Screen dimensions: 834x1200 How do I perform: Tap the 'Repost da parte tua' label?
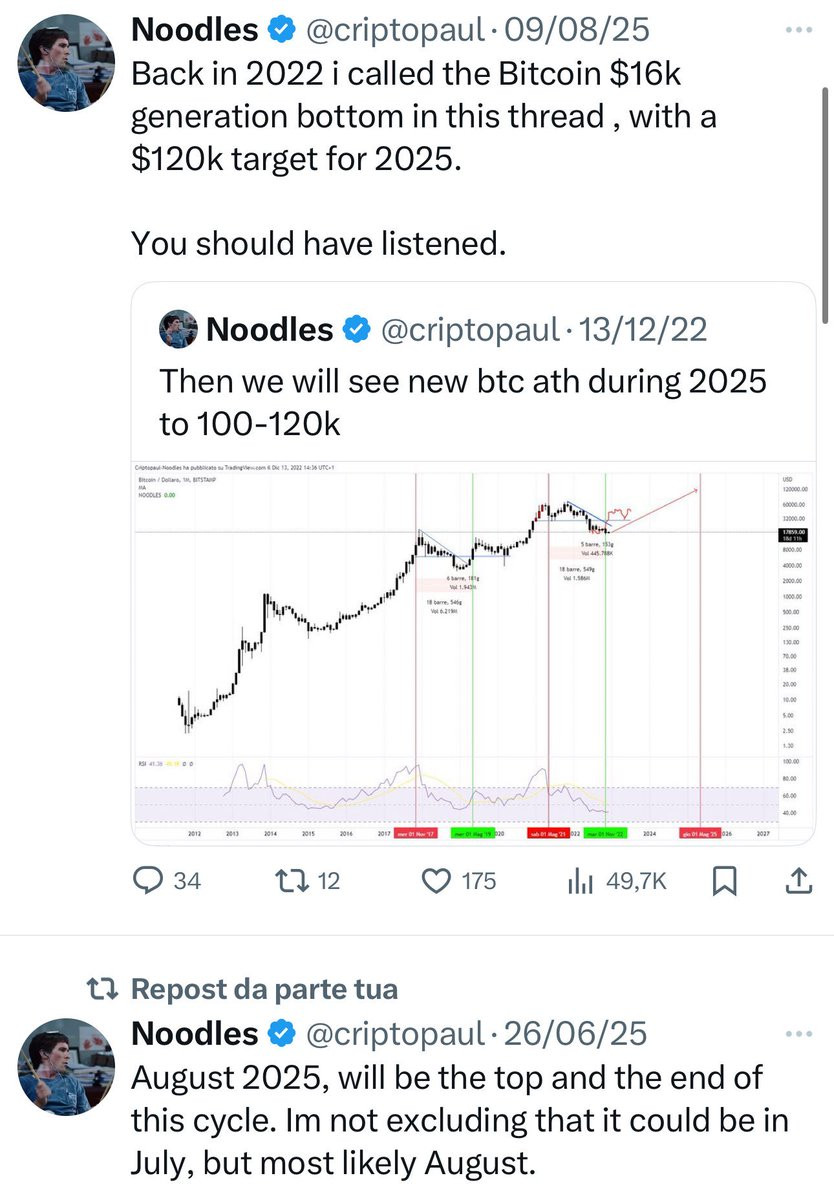click(265, 989)
